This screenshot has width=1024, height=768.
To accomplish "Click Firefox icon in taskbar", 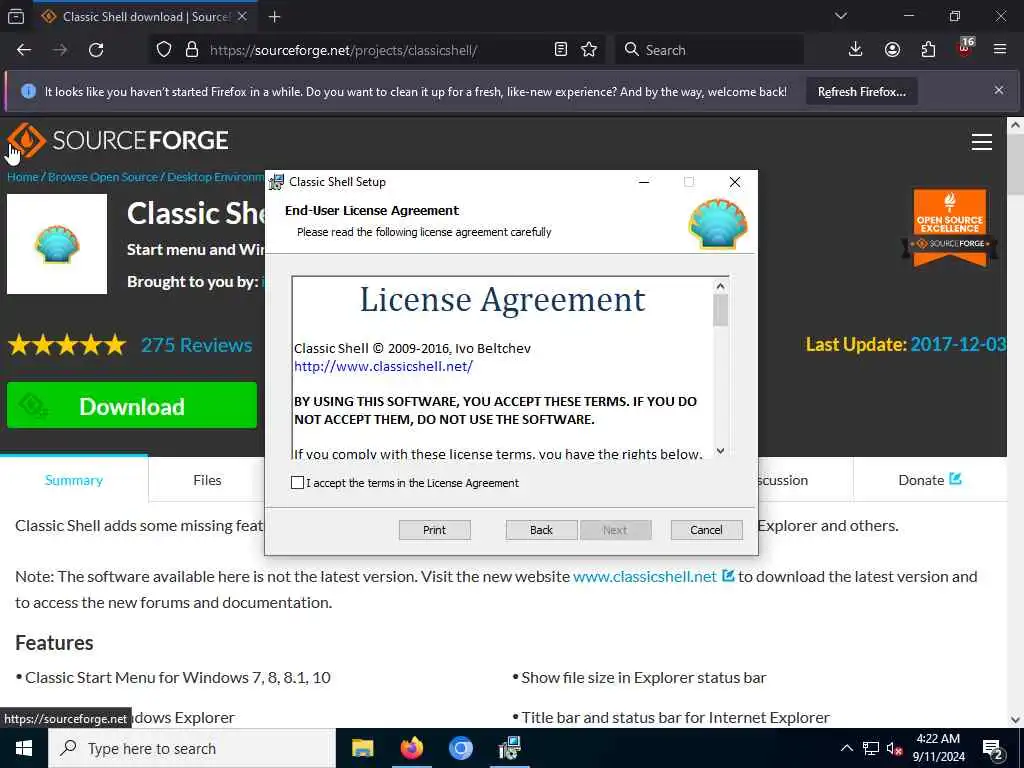I will coord(411,748).
